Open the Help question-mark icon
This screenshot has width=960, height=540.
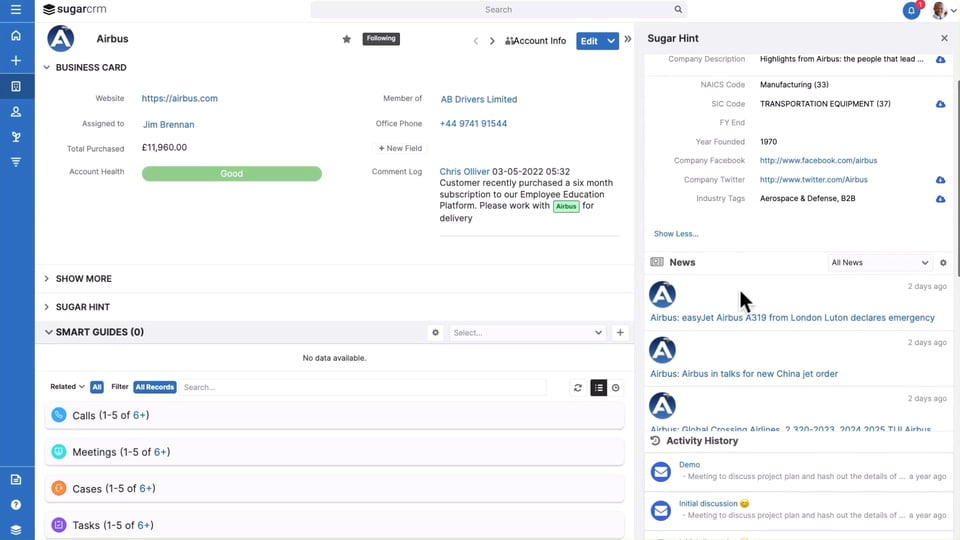(16, 504)
